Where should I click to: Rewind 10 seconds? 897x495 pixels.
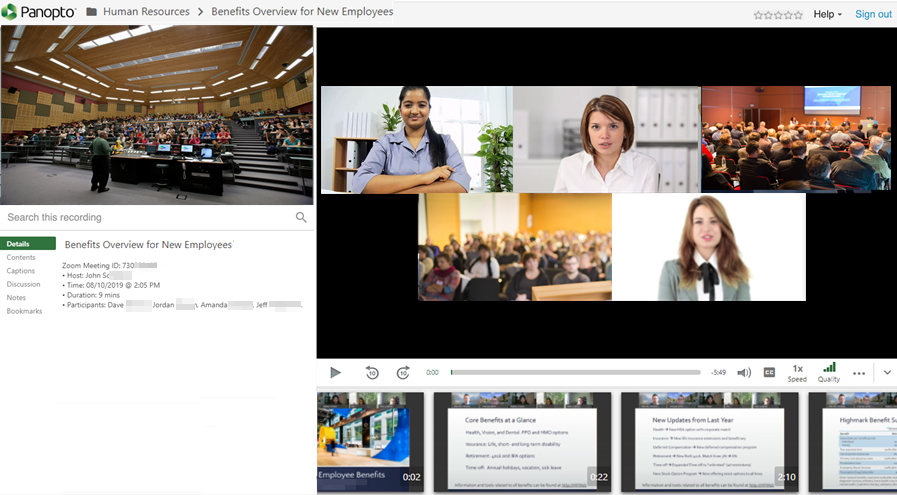point(372,373)
